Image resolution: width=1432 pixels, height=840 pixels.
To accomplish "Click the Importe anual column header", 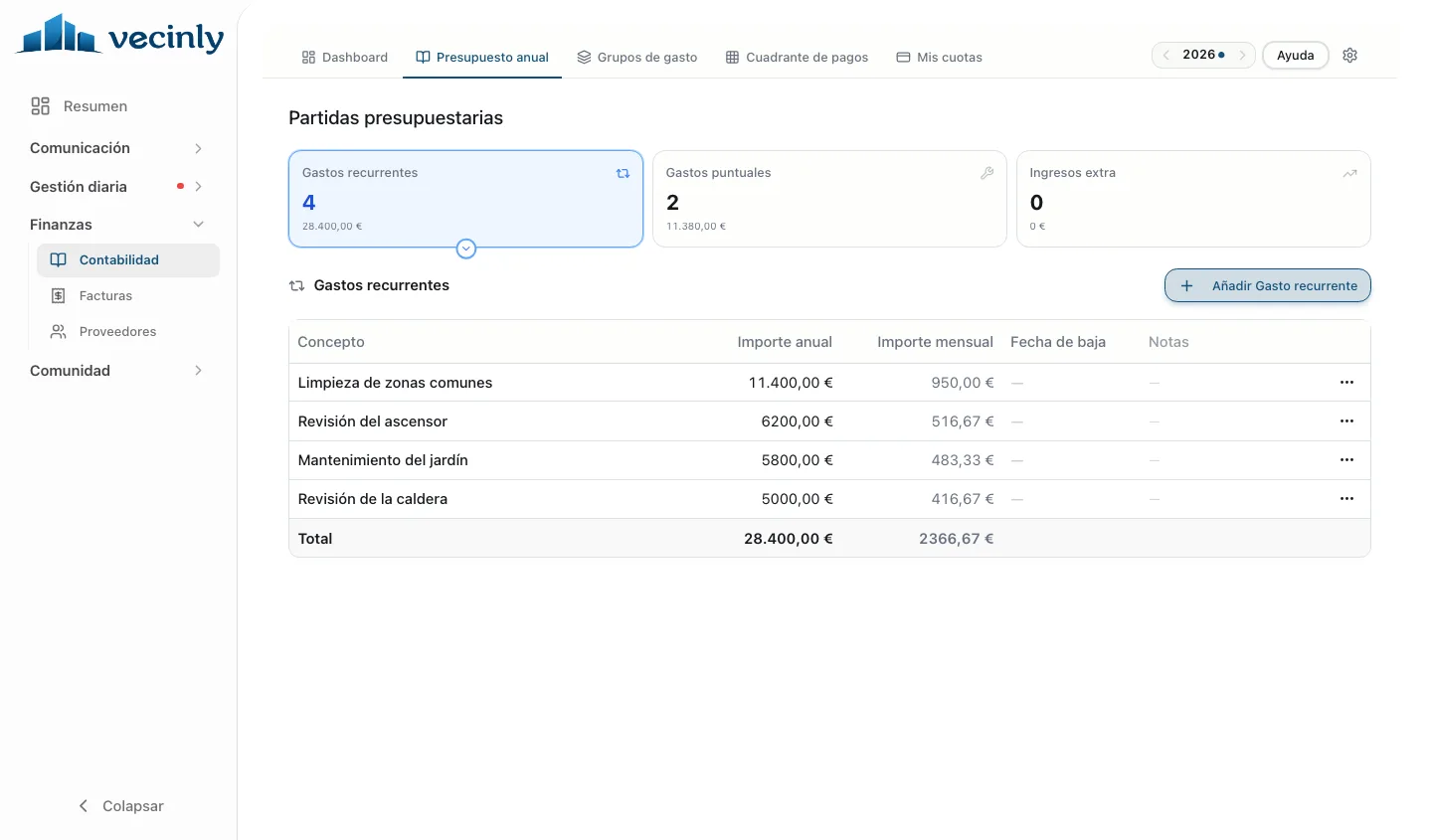I will point(785,342).
